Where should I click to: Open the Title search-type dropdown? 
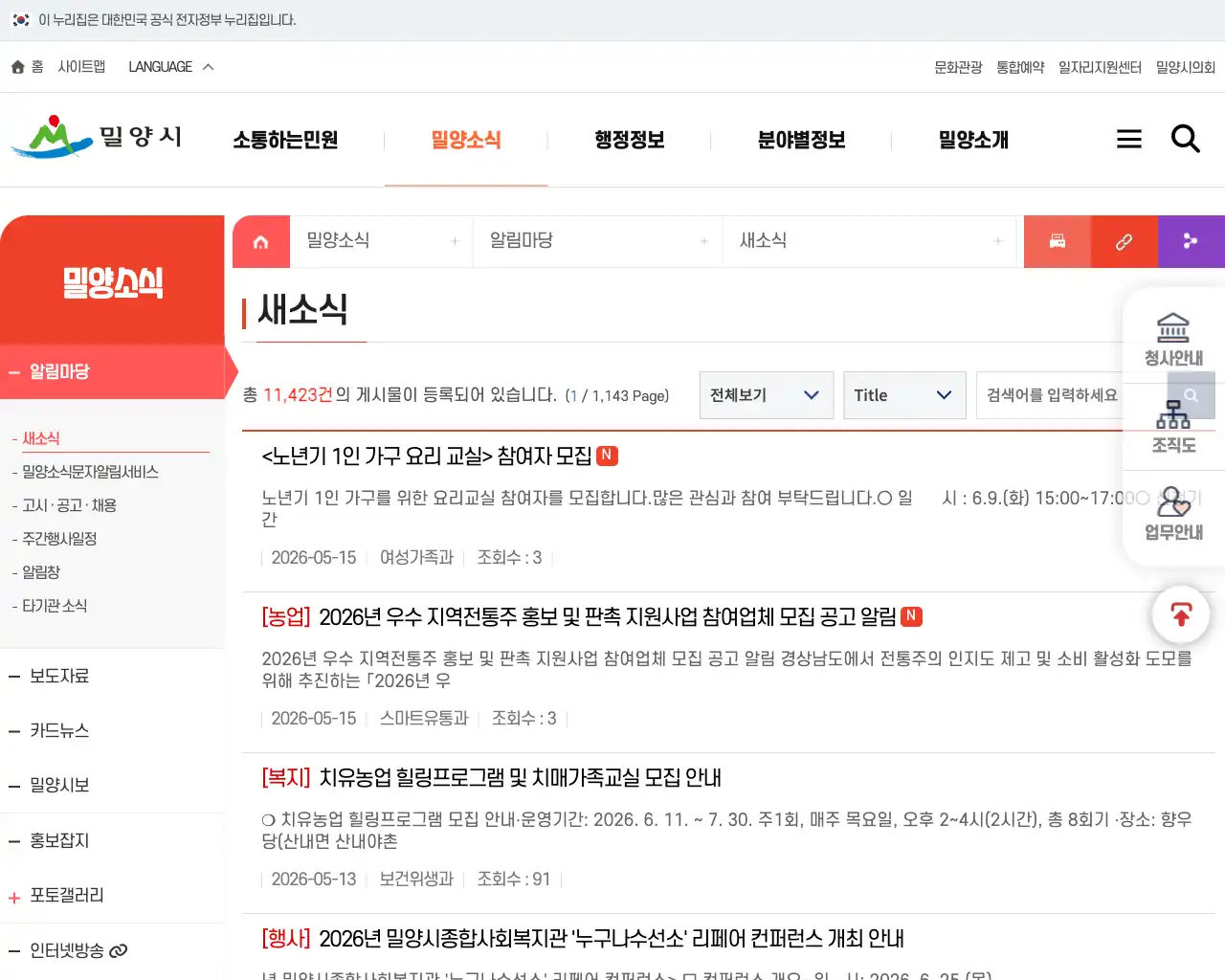904,395
